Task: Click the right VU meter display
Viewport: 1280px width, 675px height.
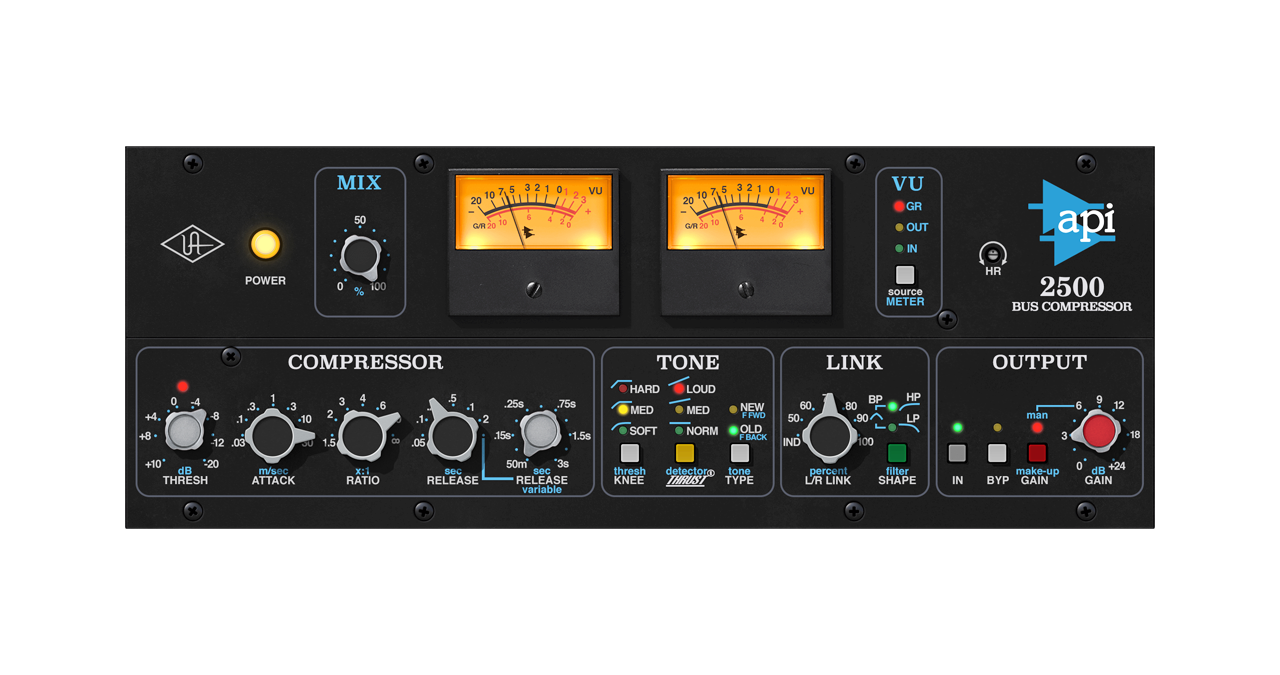Action: [x=746, y=213]
